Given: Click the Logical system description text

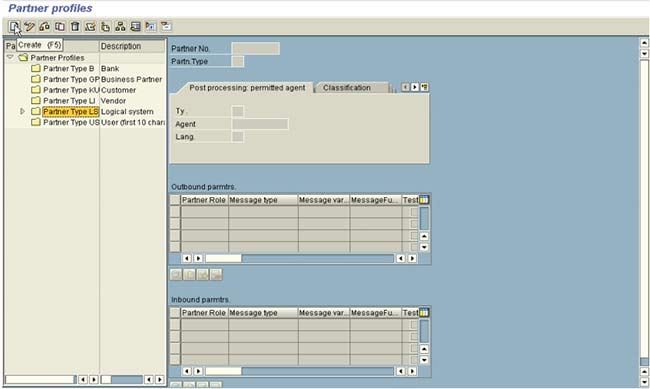Looking at the screenshot, I should 127,112.
